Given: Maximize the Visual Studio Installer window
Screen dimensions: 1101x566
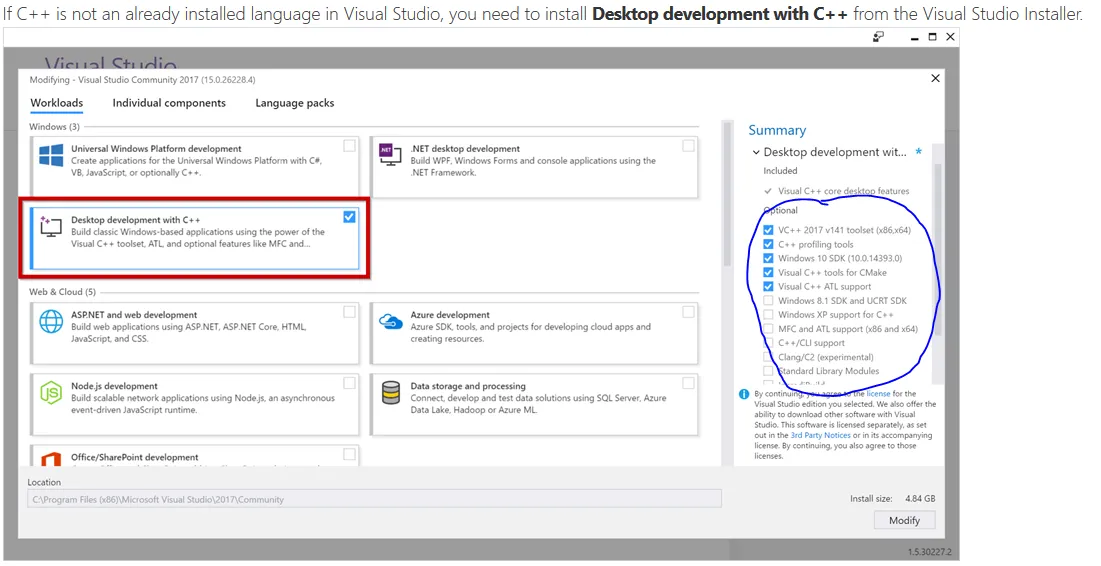Looking at the screenshot, I should pos(932,37).
